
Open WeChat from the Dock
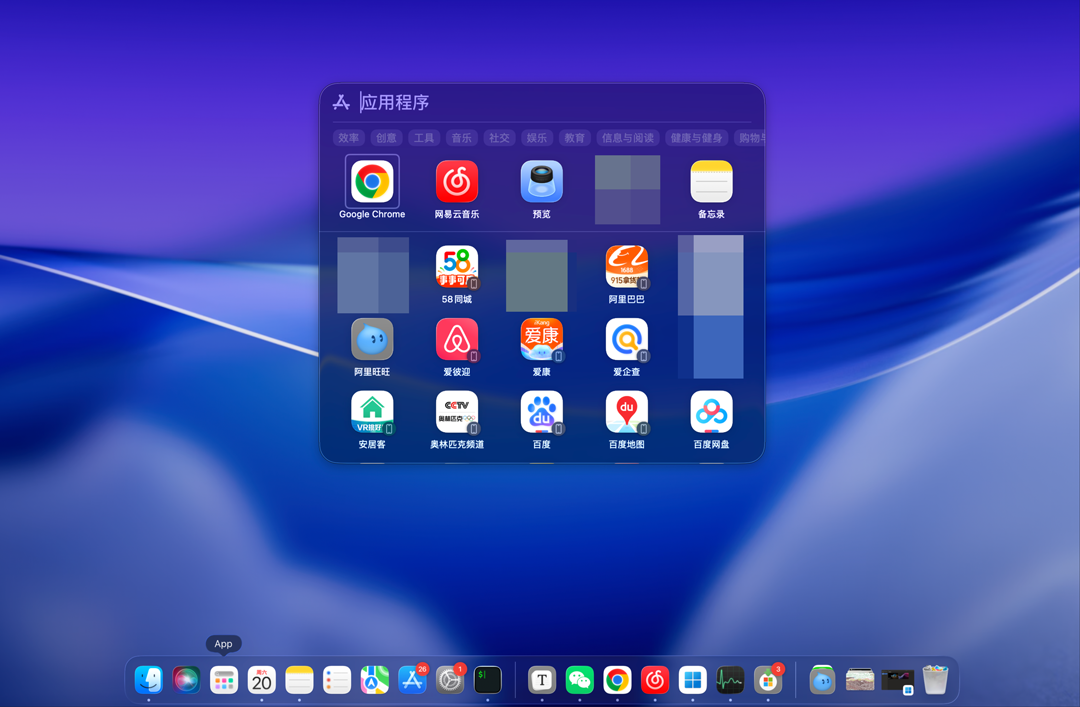pyautogui.click(x=580, y=680)
